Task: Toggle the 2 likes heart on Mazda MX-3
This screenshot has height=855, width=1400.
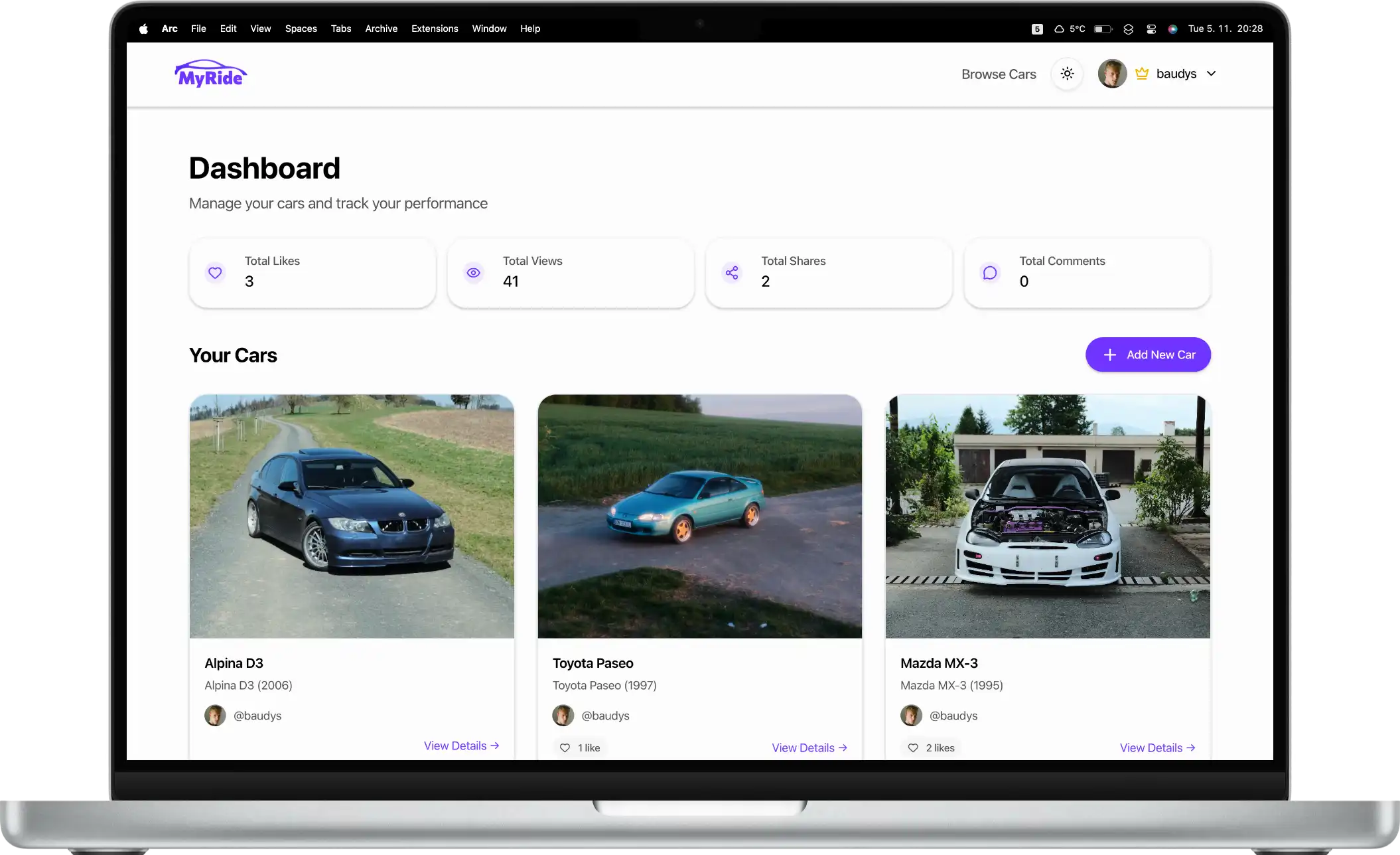Action: [x=913, y=747]
